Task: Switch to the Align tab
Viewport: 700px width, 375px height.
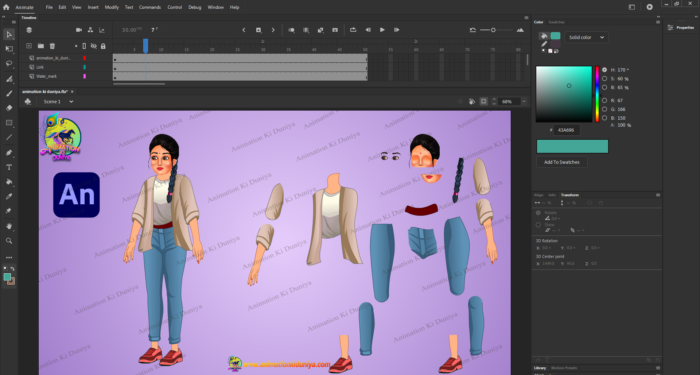Action: 539,195
